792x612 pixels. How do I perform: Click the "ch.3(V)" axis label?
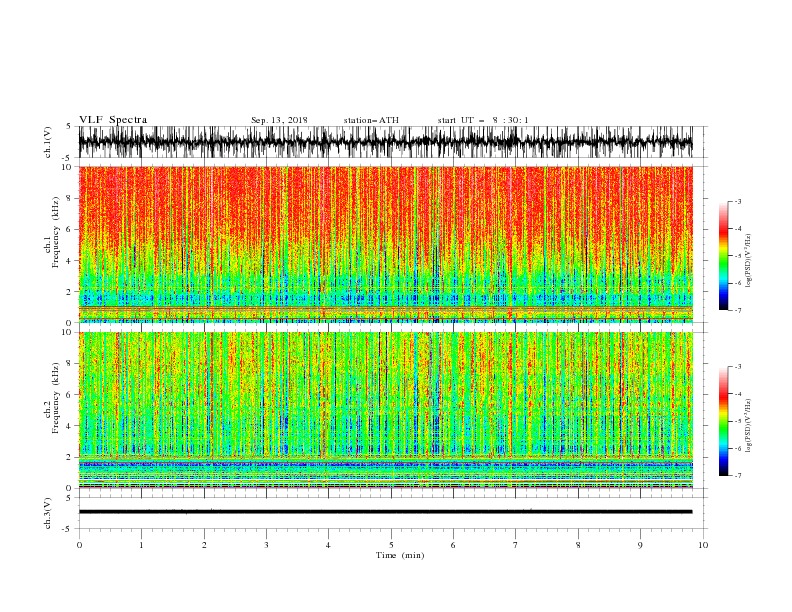point(48,513)
